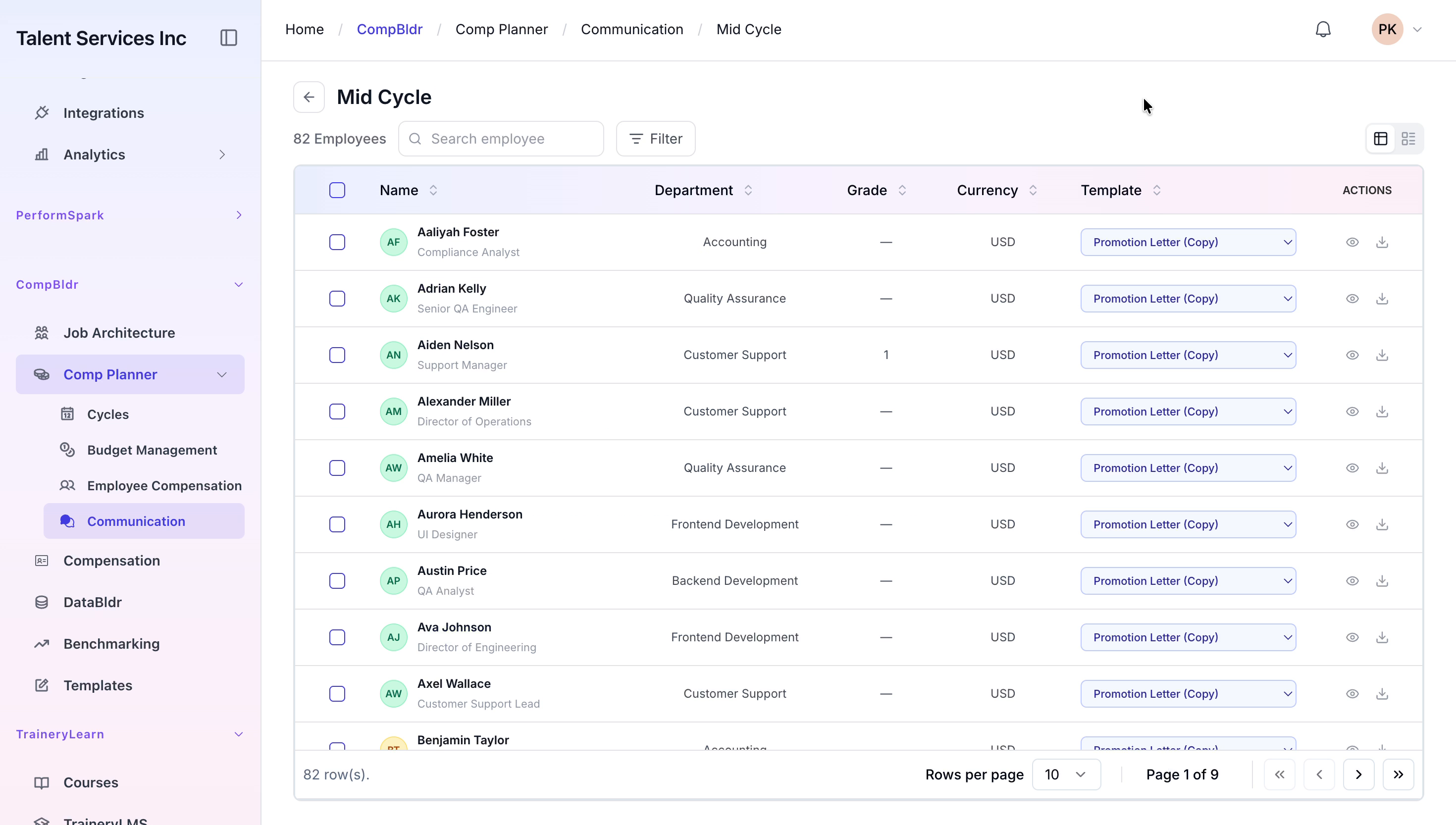Download Aaliyah Foster's letter
Screen dimensions: 1456x825
1382,242
